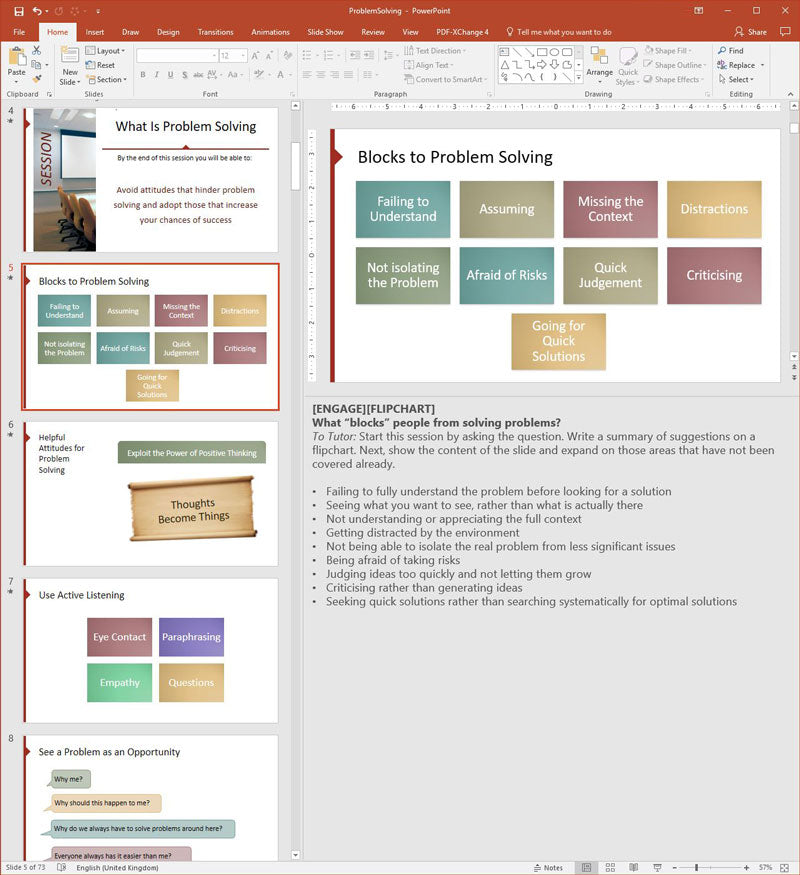Switch to the Transitions tab
Image resolution: width=800 pixels, height=875 pixels.
[215, 32]
